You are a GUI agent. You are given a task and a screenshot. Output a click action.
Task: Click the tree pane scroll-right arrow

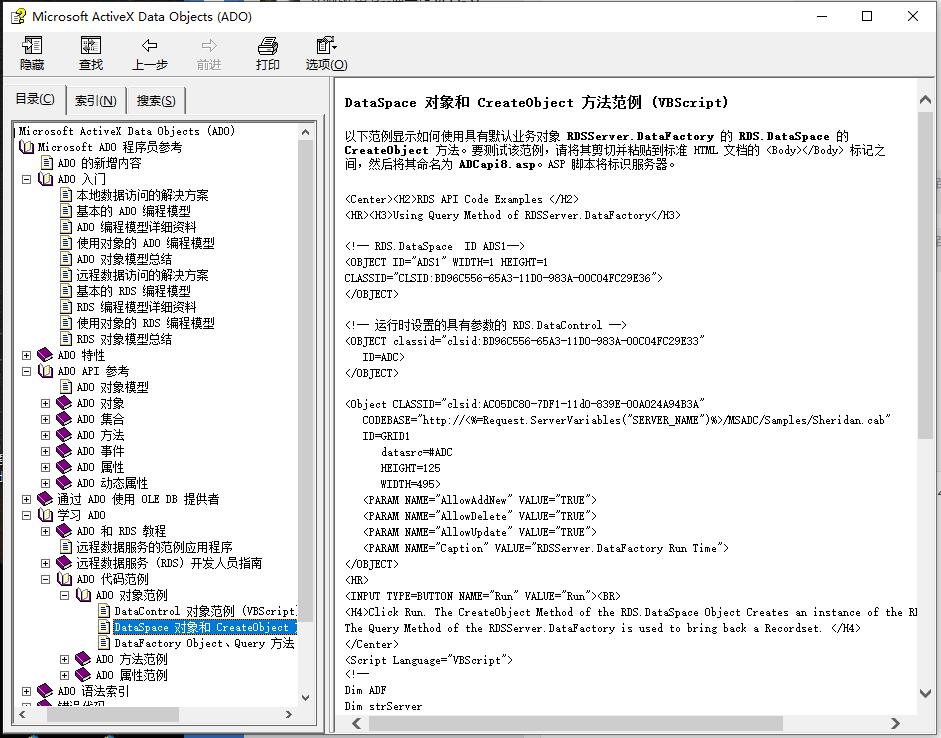(289, 714)
